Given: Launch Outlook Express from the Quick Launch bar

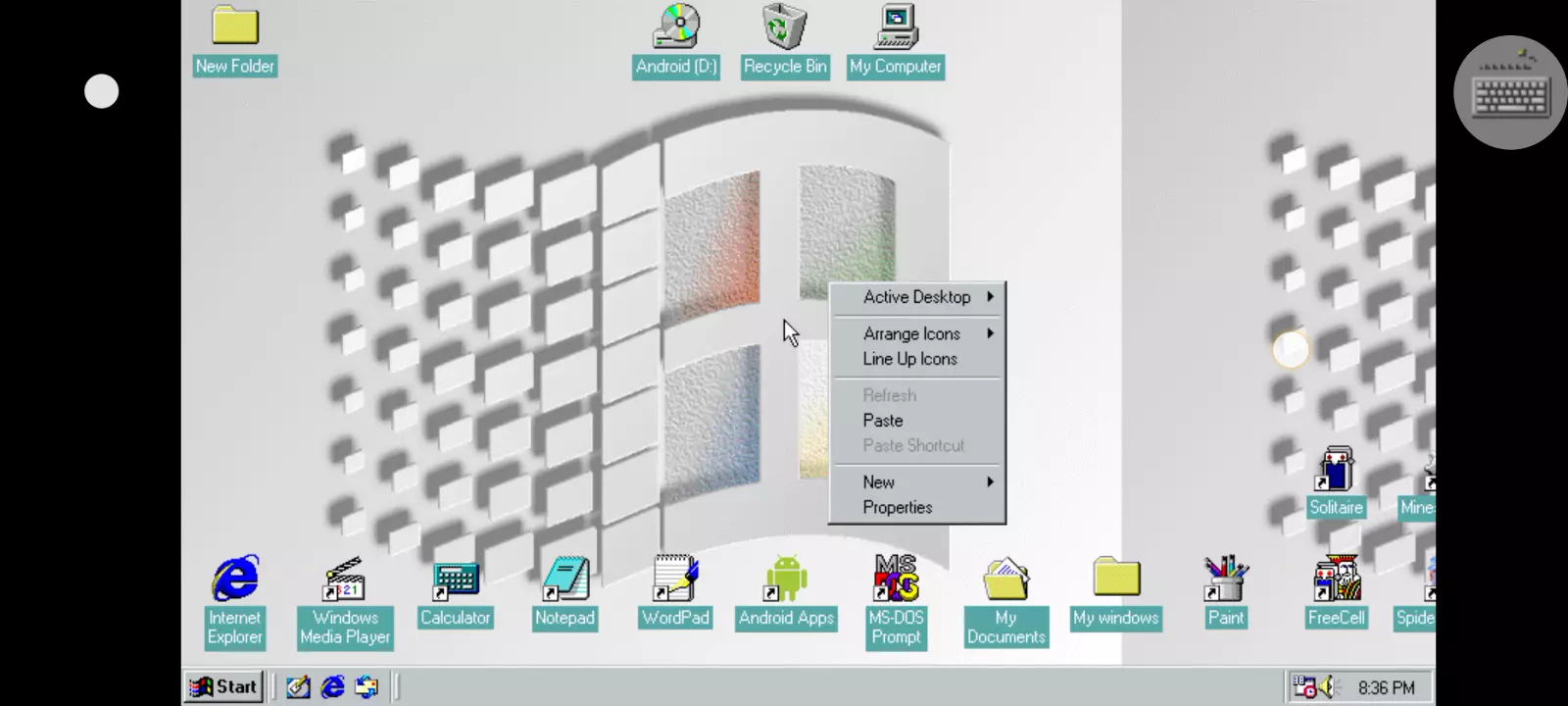Looking at the screenshot, I should [x=367, y=687].
